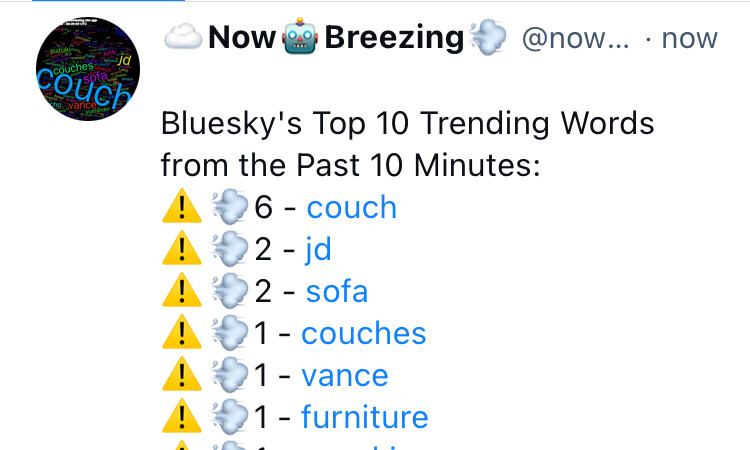Click the "Bluesky's Top 10 Trending Words" text
The image size is (750, 450).
tap(408, 124)
